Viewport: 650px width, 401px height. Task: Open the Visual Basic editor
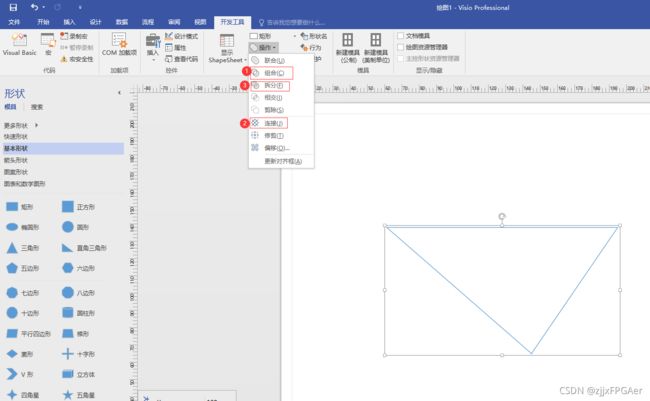[x=19, y=44]
